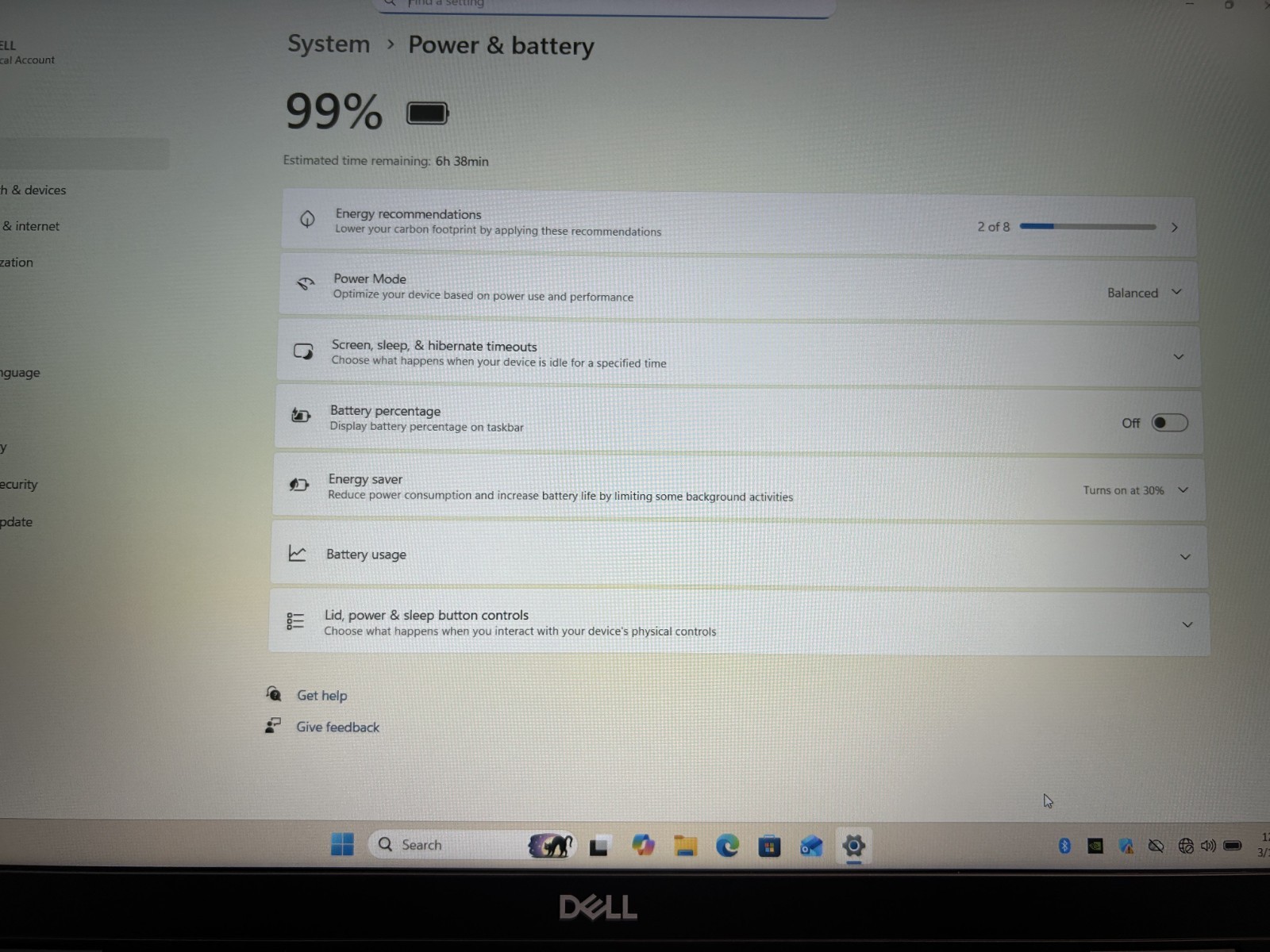Click the Screen sleep timeouts monitor icon
This screenshot has height=952, width=1270.
[x=303, y=351]
